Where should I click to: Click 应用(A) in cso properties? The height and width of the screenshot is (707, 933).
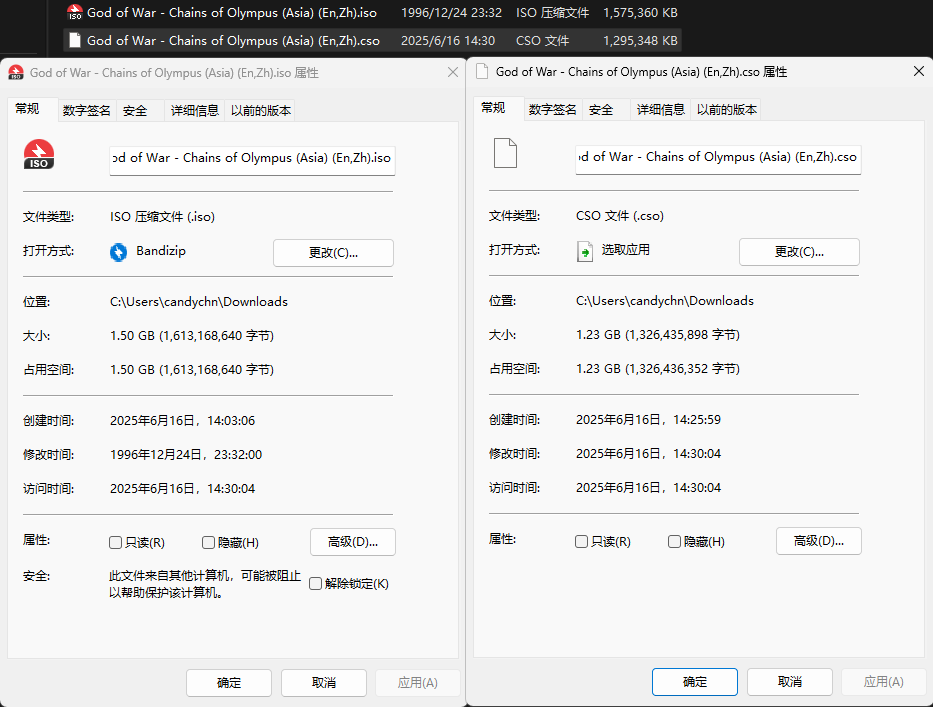coord(884,681)
